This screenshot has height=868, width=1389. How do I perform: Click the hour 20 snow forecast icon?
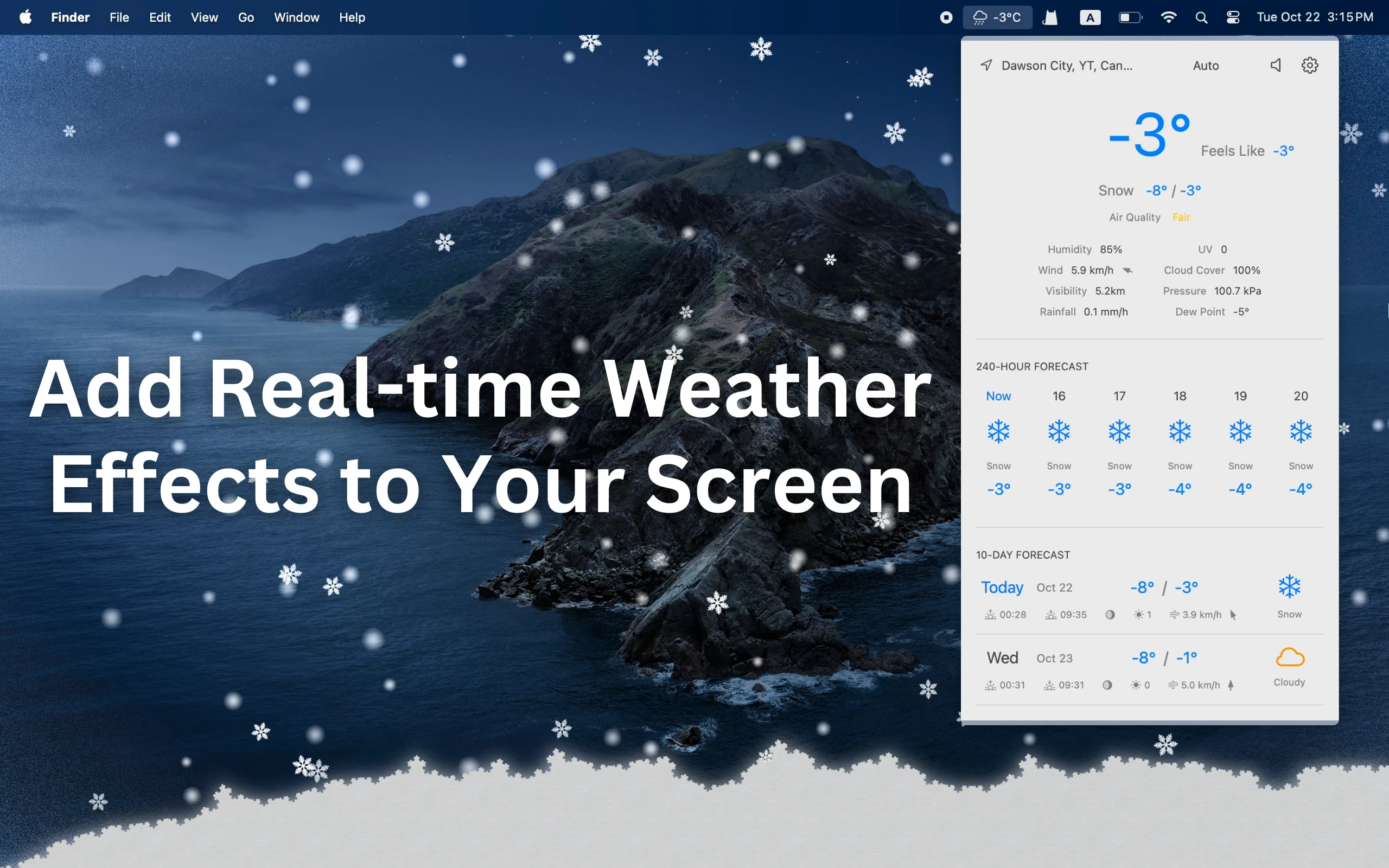pos(1300,432)
